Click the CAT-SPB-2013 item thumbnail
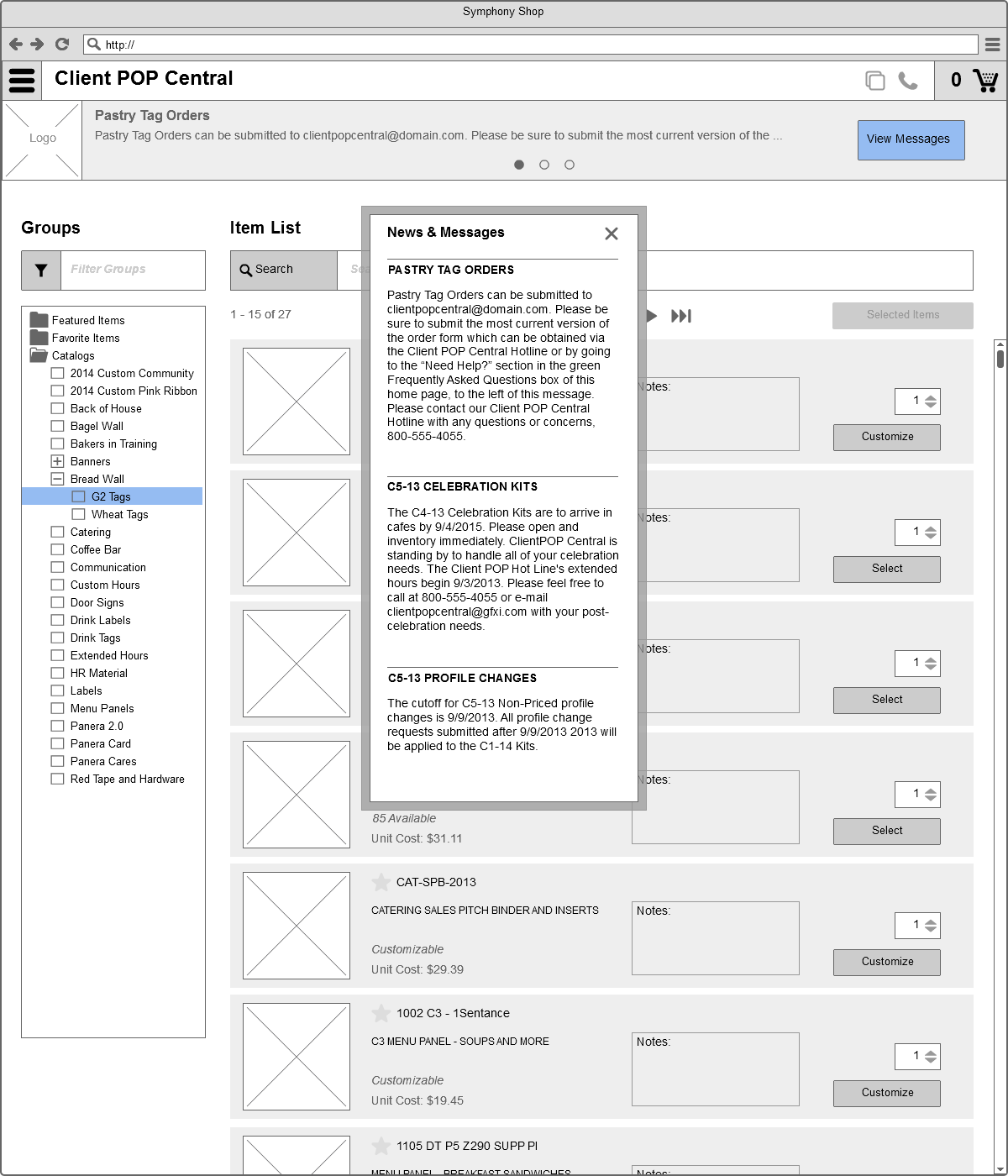 coord(297,926)
